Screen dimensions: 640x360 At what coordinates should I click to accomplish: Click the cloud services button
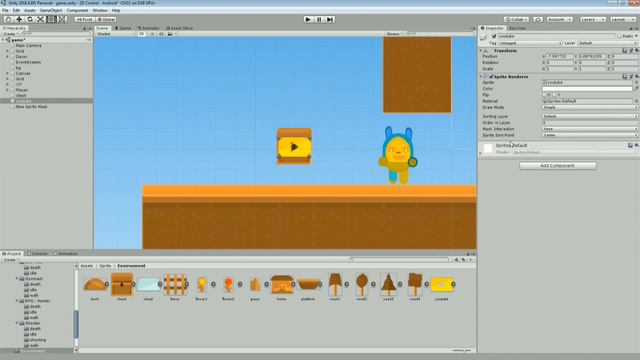point(538,19)
